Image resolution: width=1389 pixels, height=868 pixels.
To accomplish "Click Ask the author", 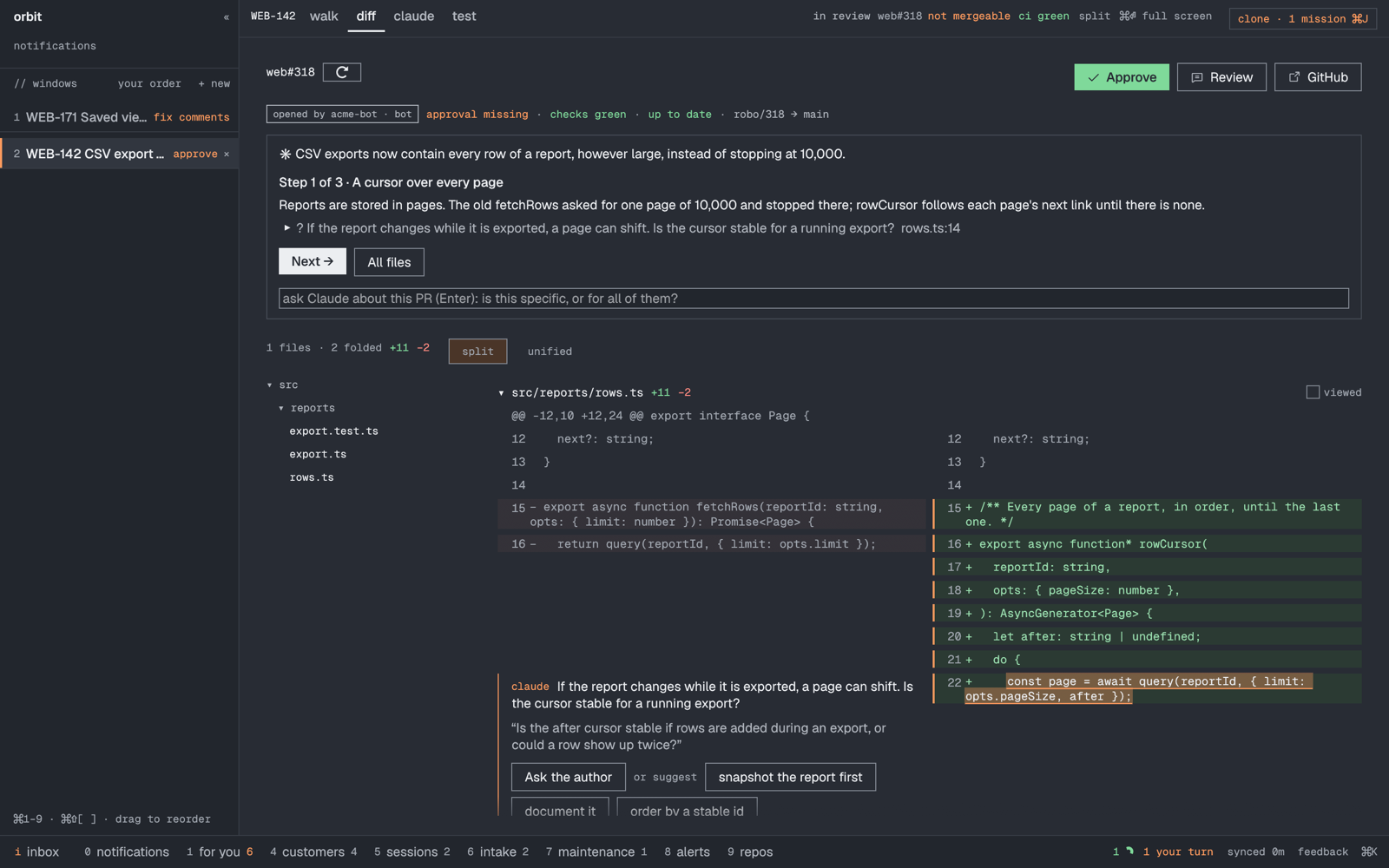I will pos(569,777).
